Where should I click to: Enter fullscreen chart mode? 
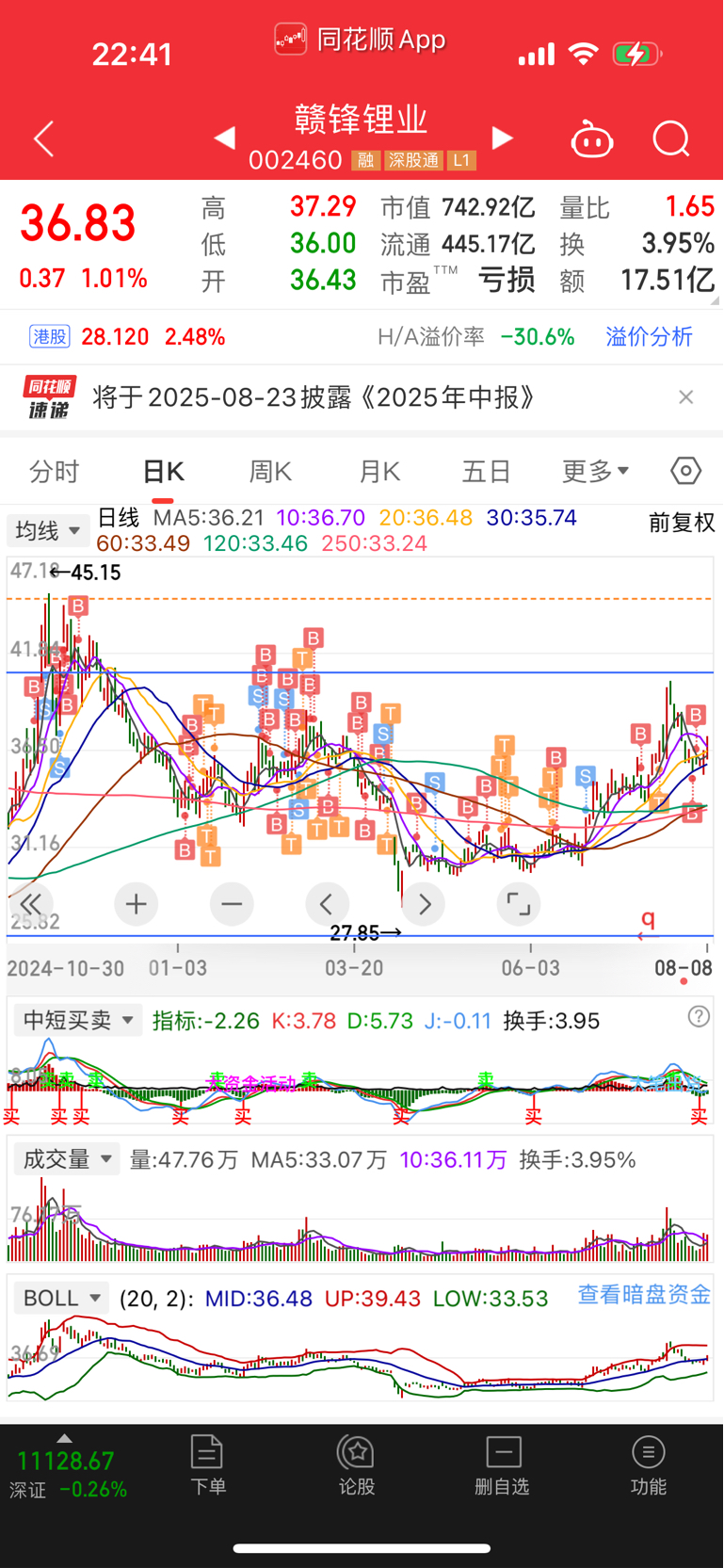(519, 904)
